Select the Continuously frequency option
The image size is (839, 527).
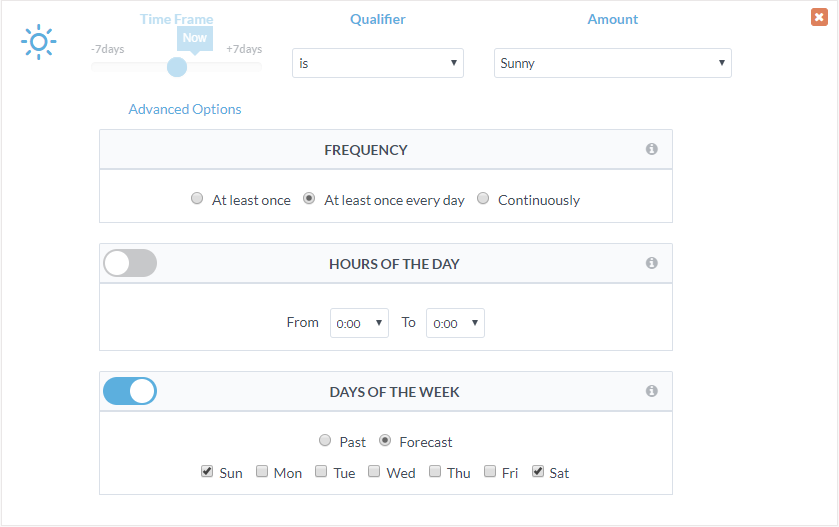click(x=483, y=199)
